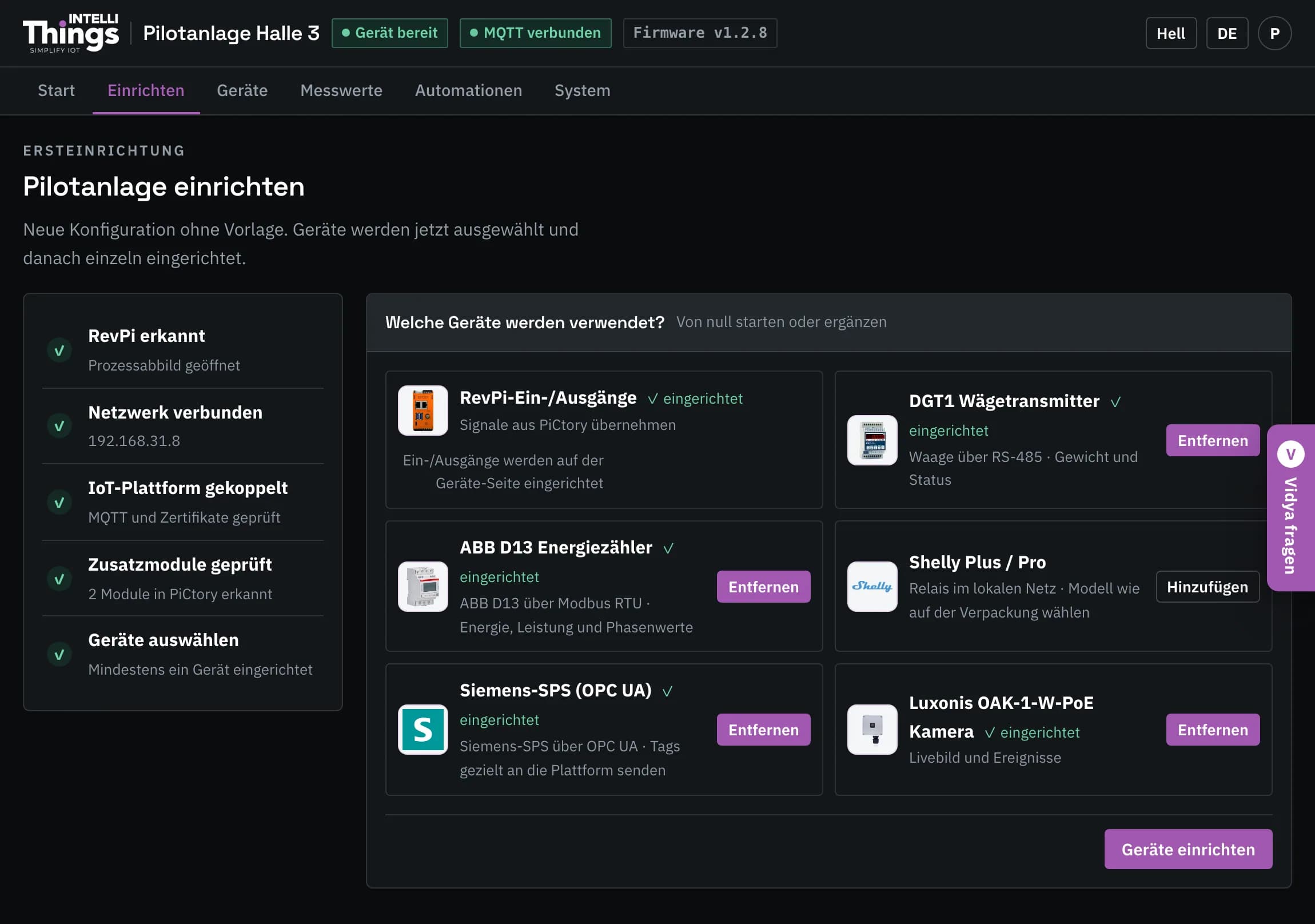Click the ABB D13 Energiezähler title

point(556,548)
